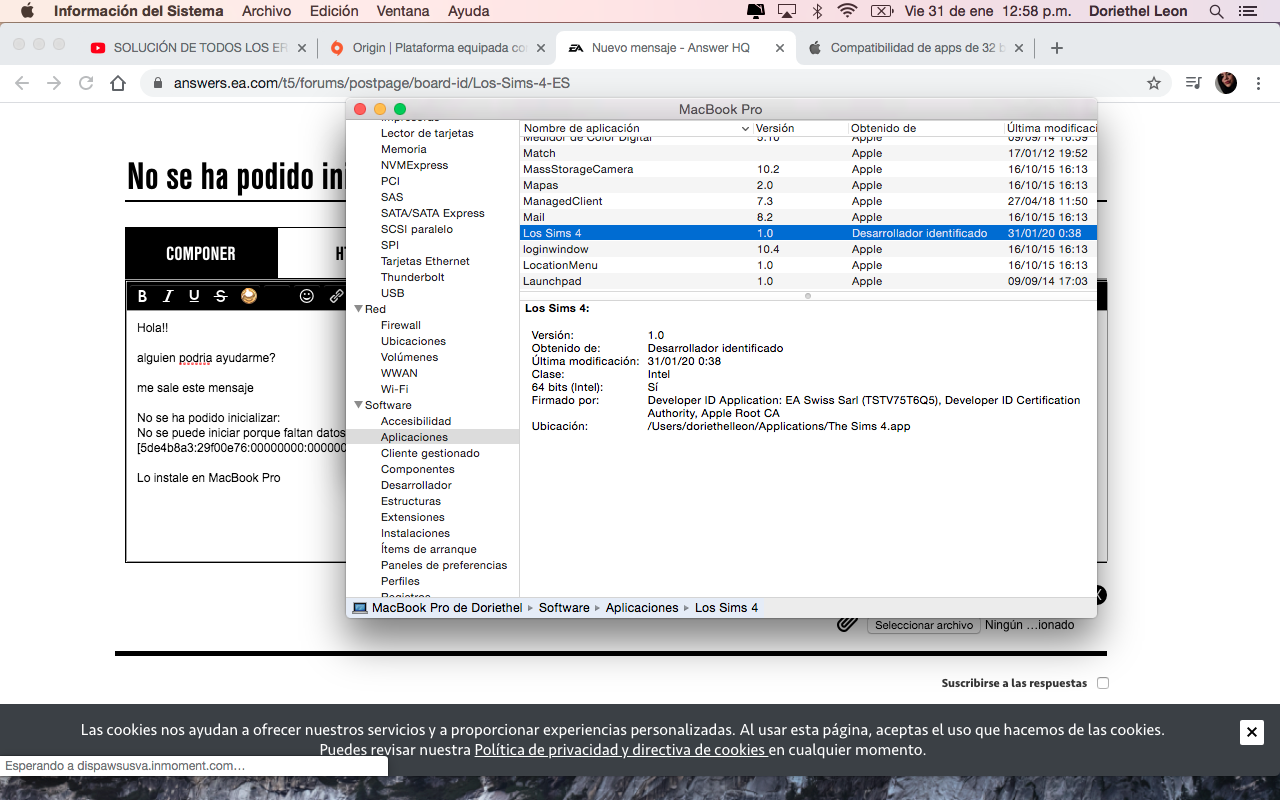Click MacBook Pro de Doriethel in path bar

pyautogui.click(x=438, y=608)
